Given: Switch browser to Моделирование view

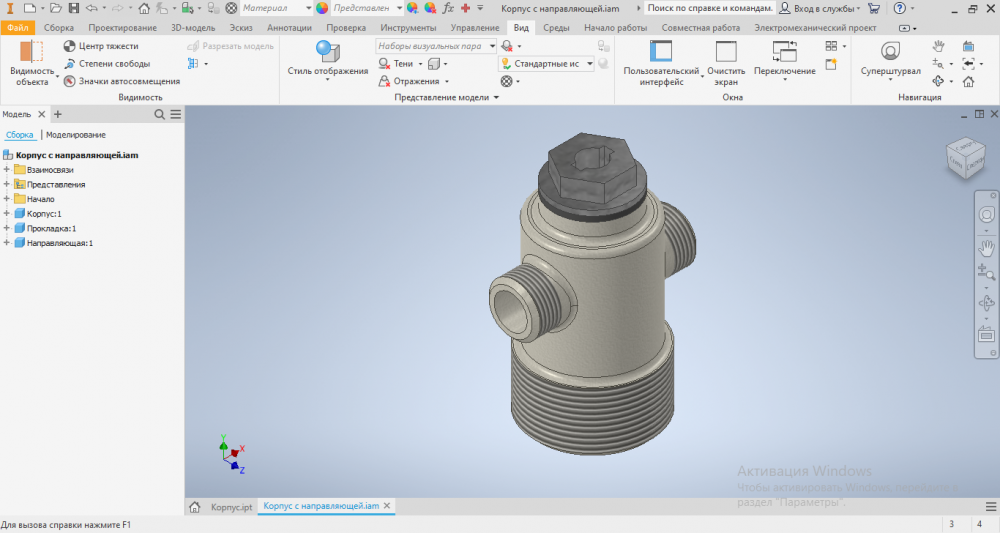Looking at the screenshot, I should [76, 134].
